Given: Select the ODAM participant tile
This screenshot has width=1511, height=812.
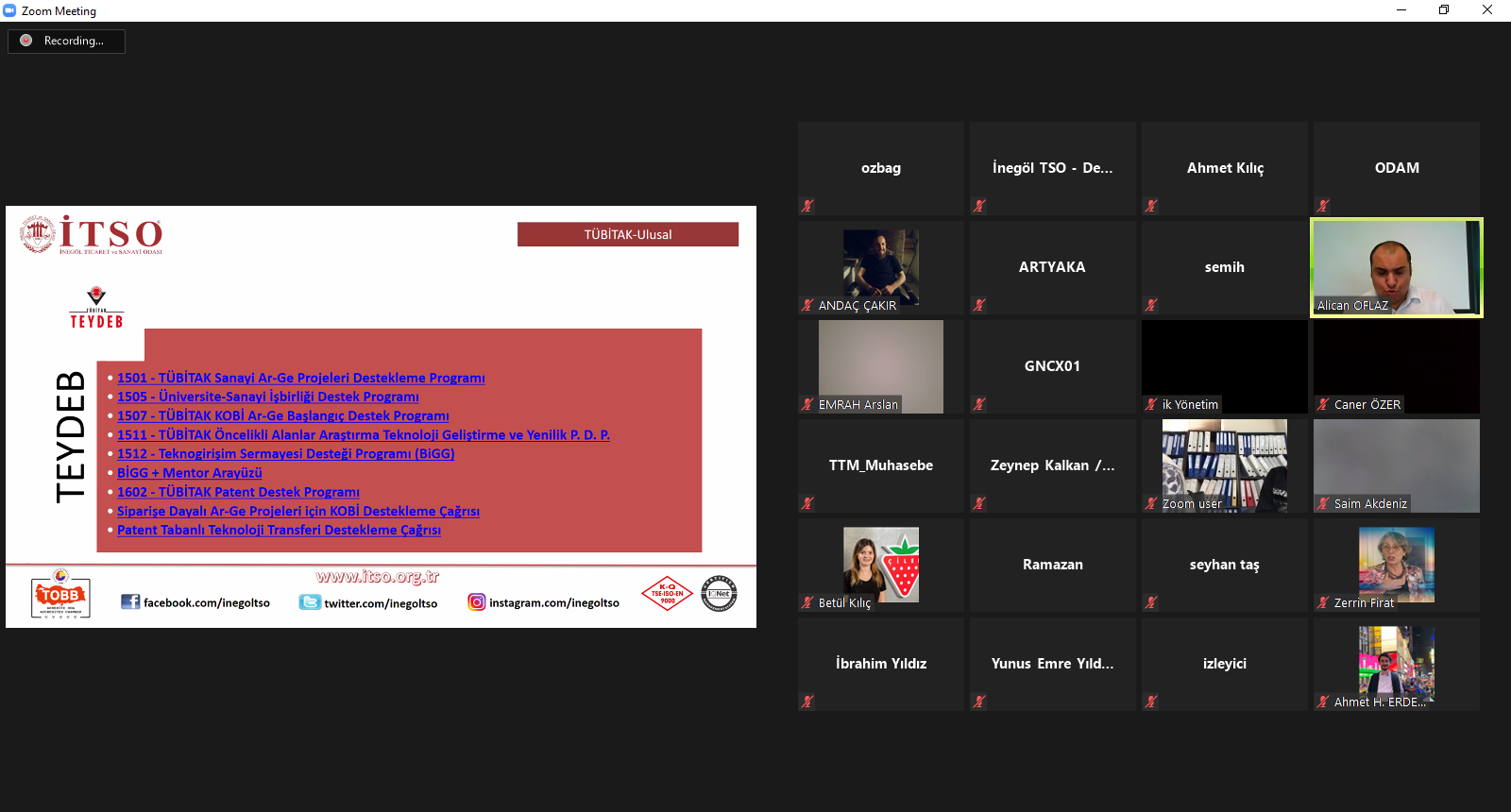Looking at the screenshot, I should tap(1397, 168).
